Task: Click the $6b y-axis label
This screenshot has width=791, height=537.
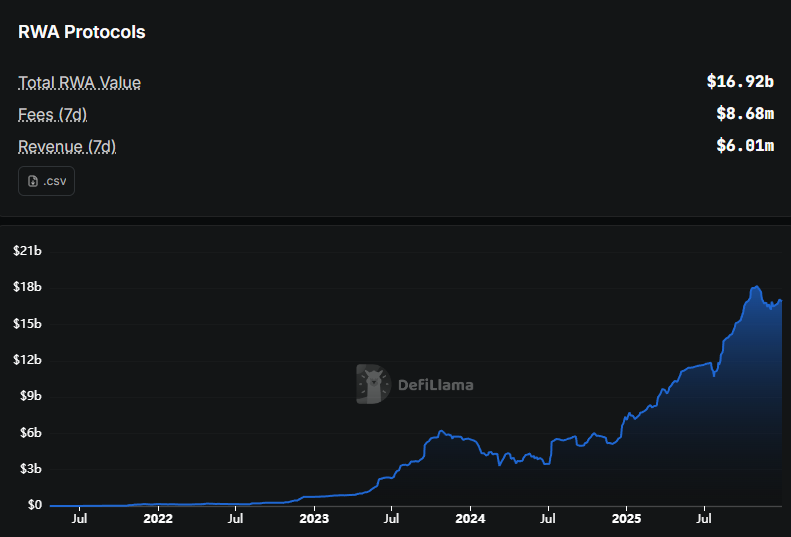Action: pyautogui.click(x=30, y=433)
